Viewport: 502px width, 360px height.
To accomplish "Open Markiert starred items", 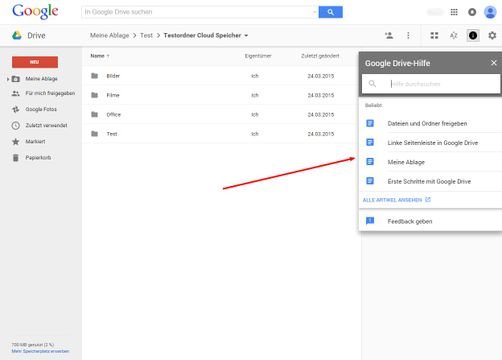I will click(x=35, y=141).
